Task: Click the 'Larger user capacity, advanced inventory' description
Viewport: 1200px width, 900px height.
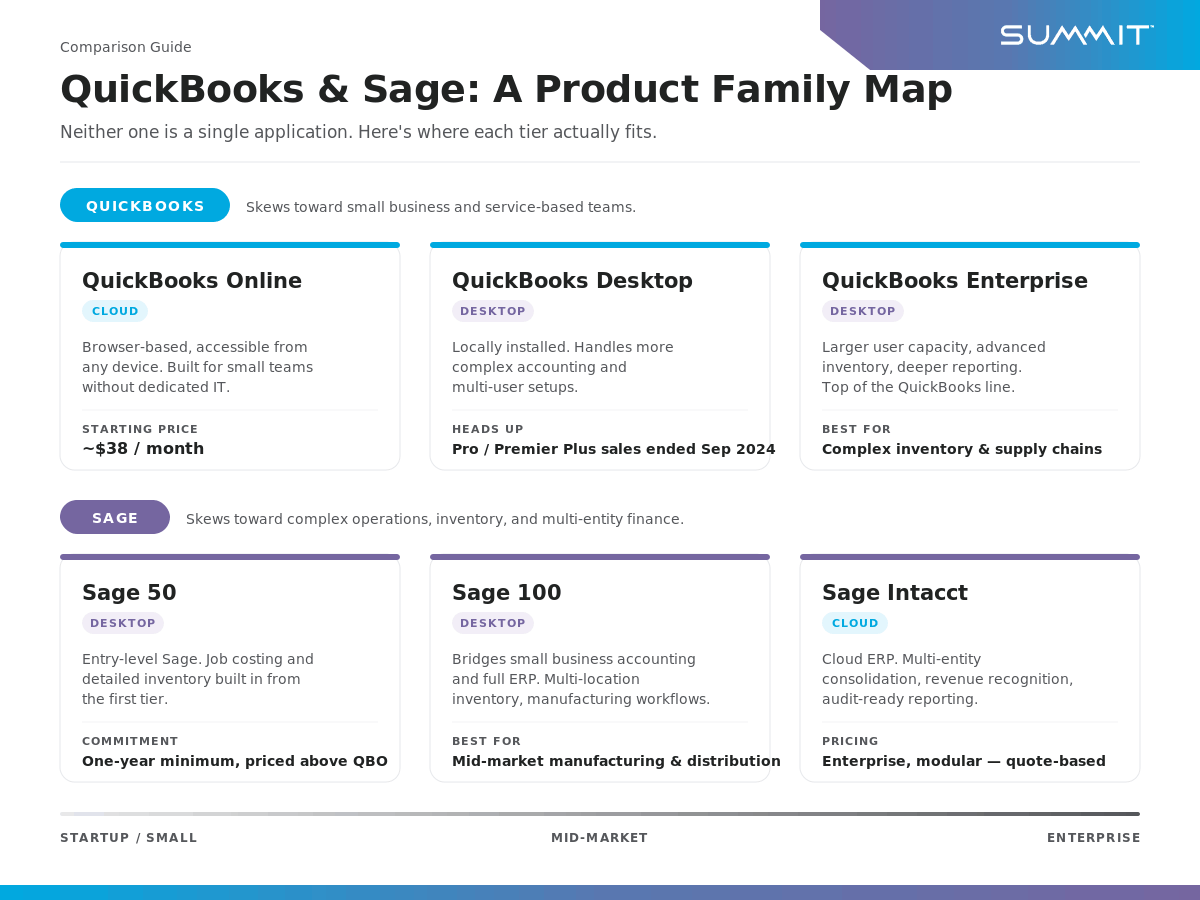Action: click(934, 367)
